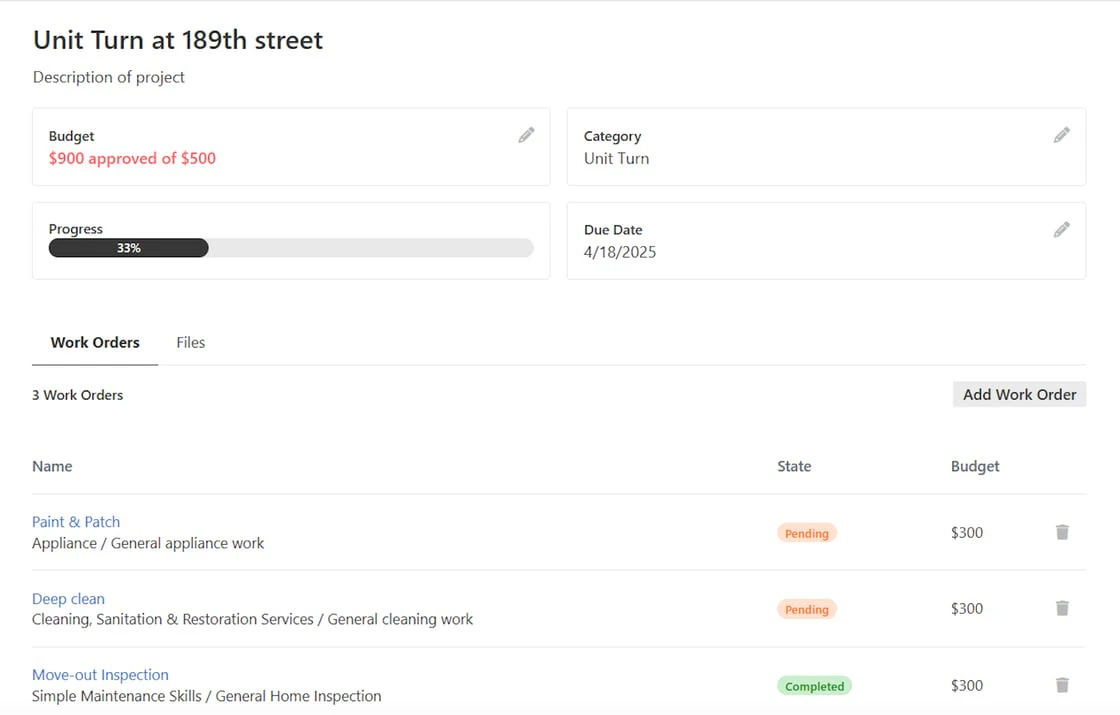Open the Paint & Patch link
Screen dimensions: 1120x715
[x=76, y=521]
